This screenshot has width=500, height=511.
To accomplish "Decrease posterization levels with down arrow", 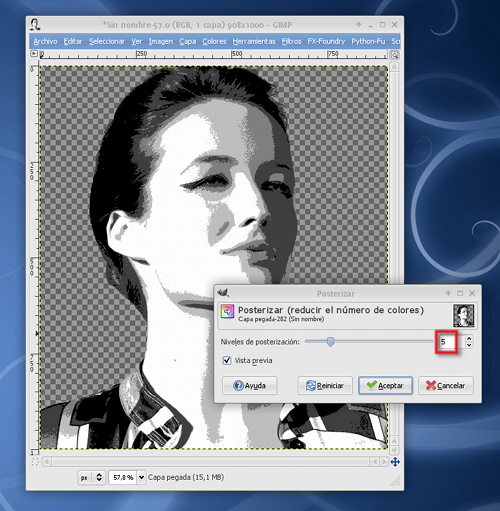I will click(469, 345).
